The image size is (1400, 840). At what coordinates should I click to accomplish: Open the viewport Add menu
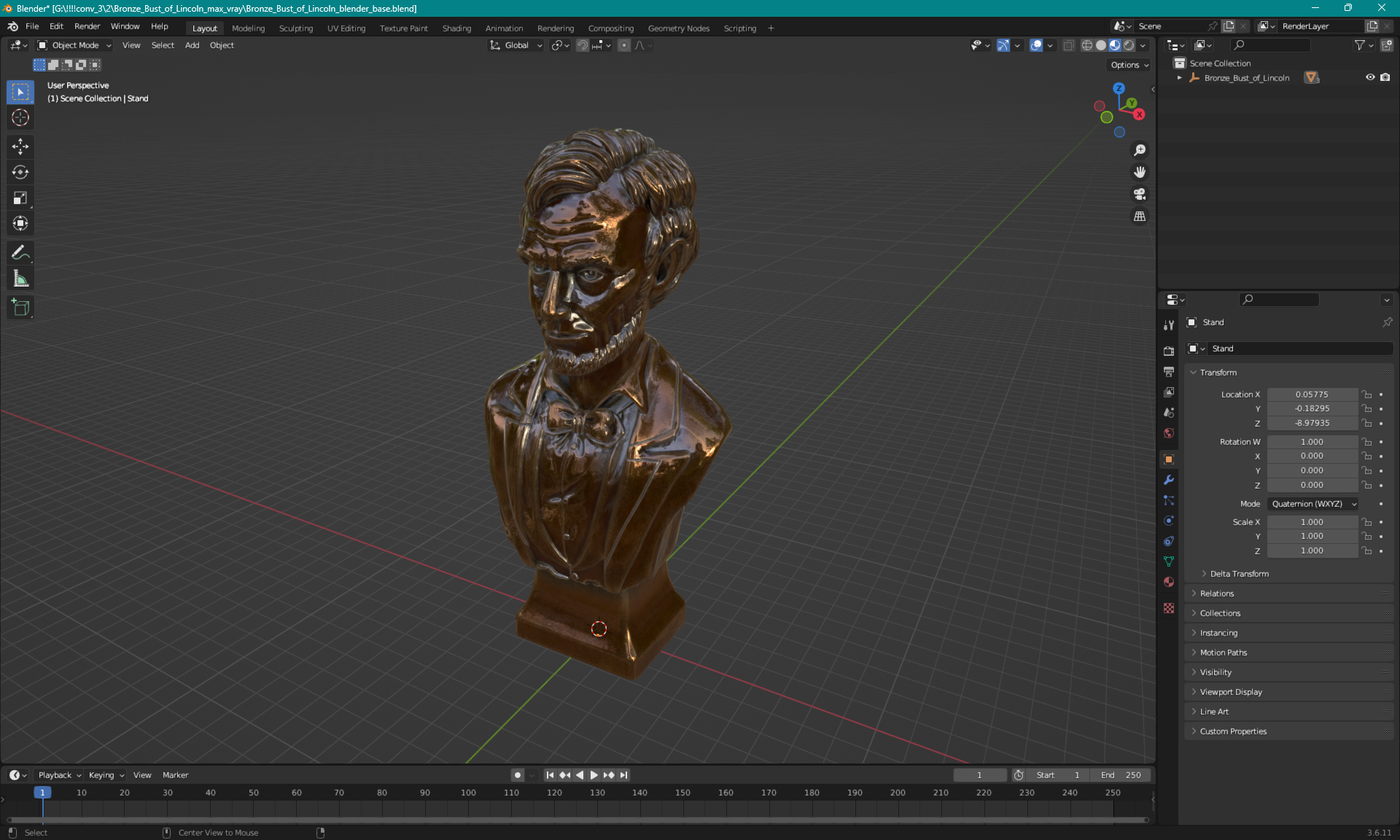[x=192, y=45]
